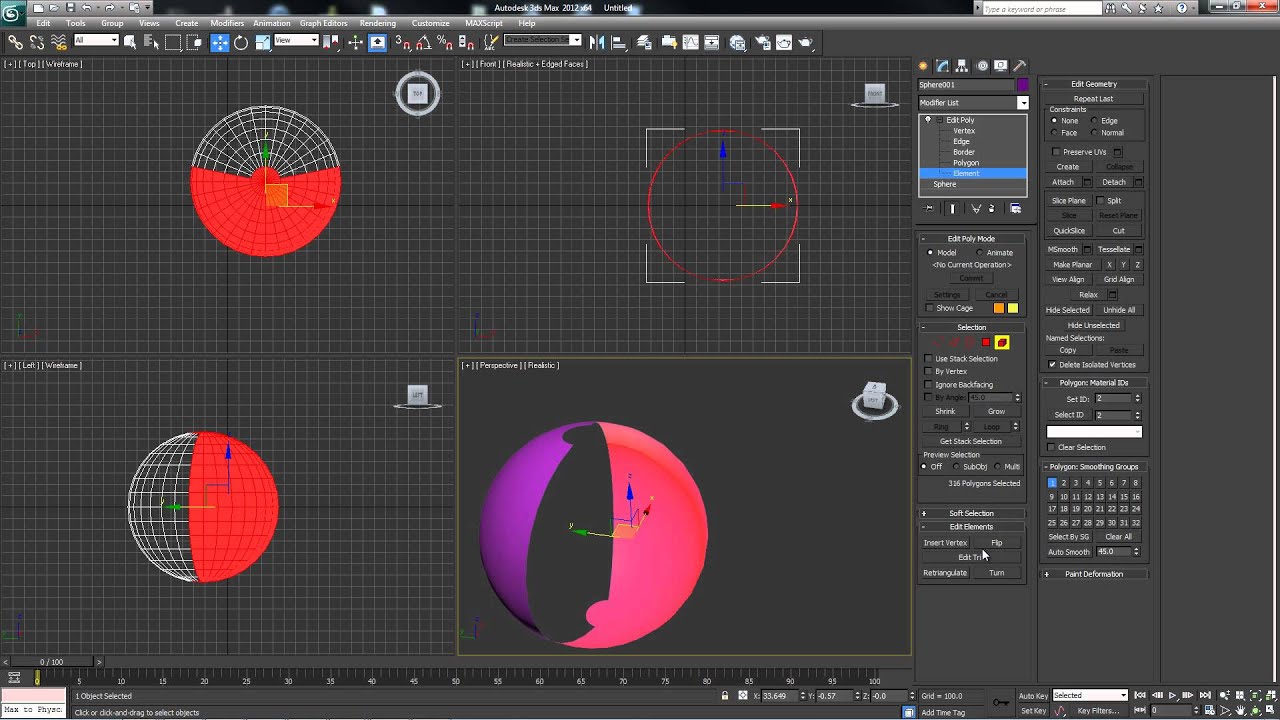
Task: Click Configure Modifier Sets icon
Action: [1015, 209]
